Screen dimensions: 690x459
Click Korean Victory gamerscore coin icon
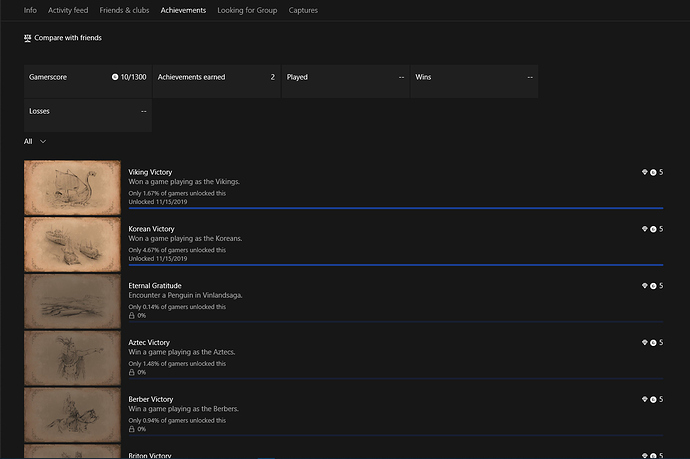pos(653,229)
